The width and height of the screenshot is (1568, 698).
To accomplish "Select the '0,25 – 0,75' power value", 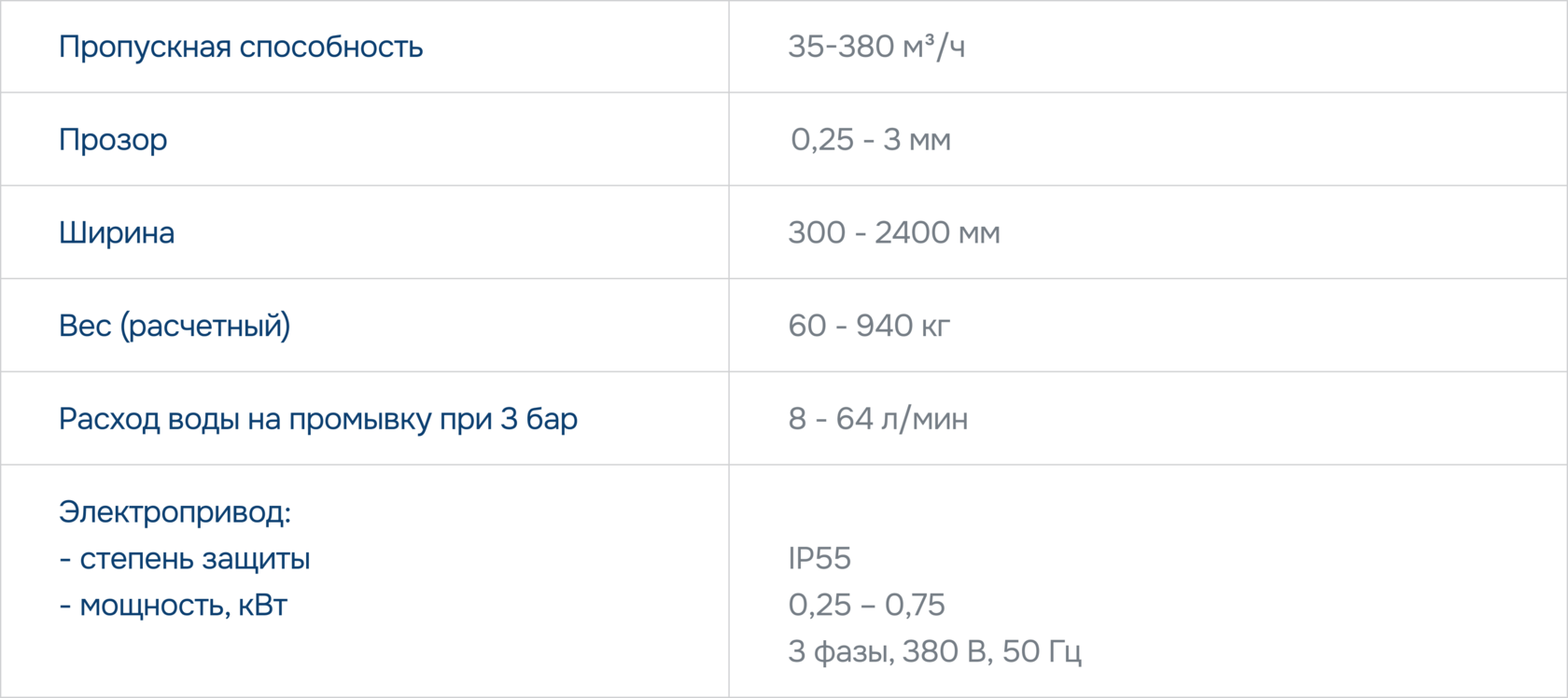I will [866, 606].
